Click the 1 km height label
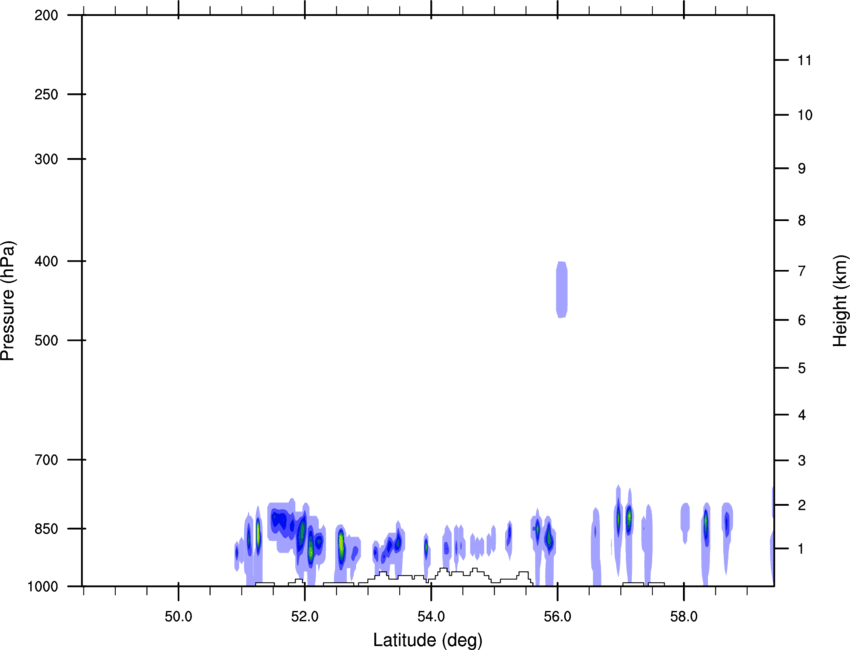850x650 pixels. click(x=801, y=549)
